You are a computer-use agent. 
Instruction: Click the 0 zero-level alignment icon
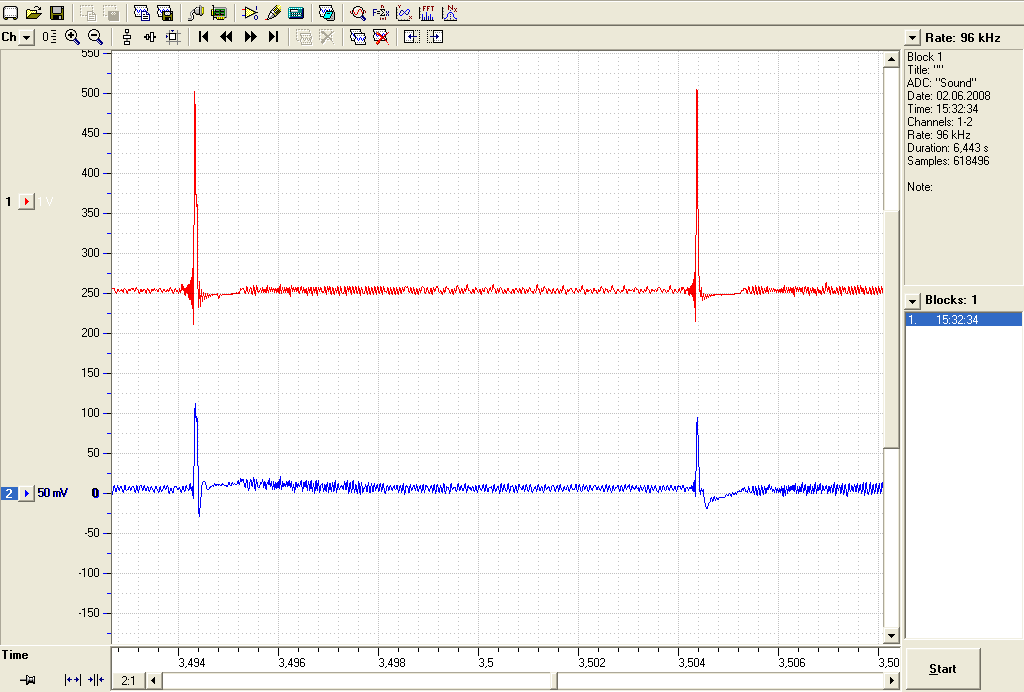(x=50, y=37)
